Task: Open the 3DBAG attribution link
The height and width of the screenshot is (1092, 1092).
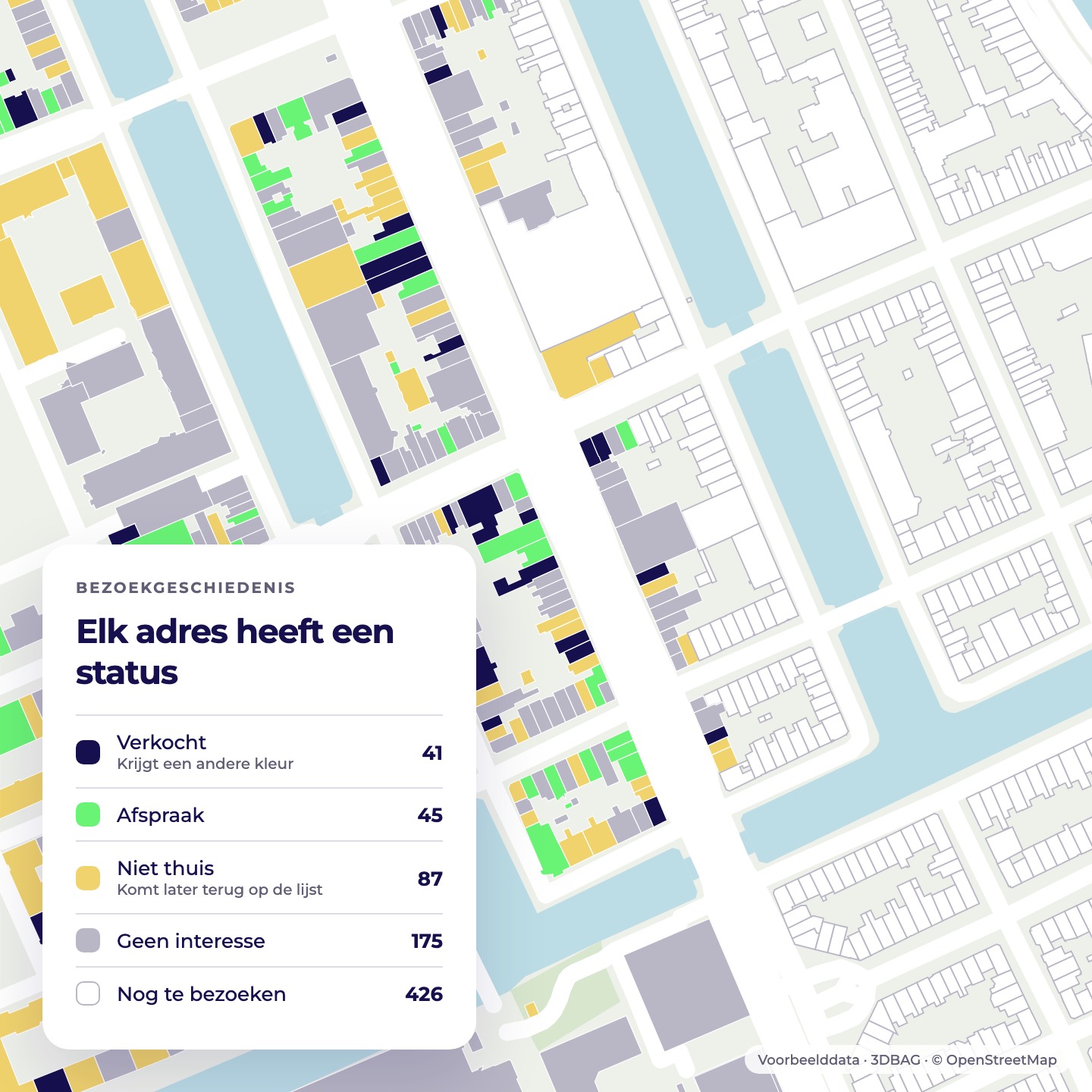Action: [x=895, y=1060]
